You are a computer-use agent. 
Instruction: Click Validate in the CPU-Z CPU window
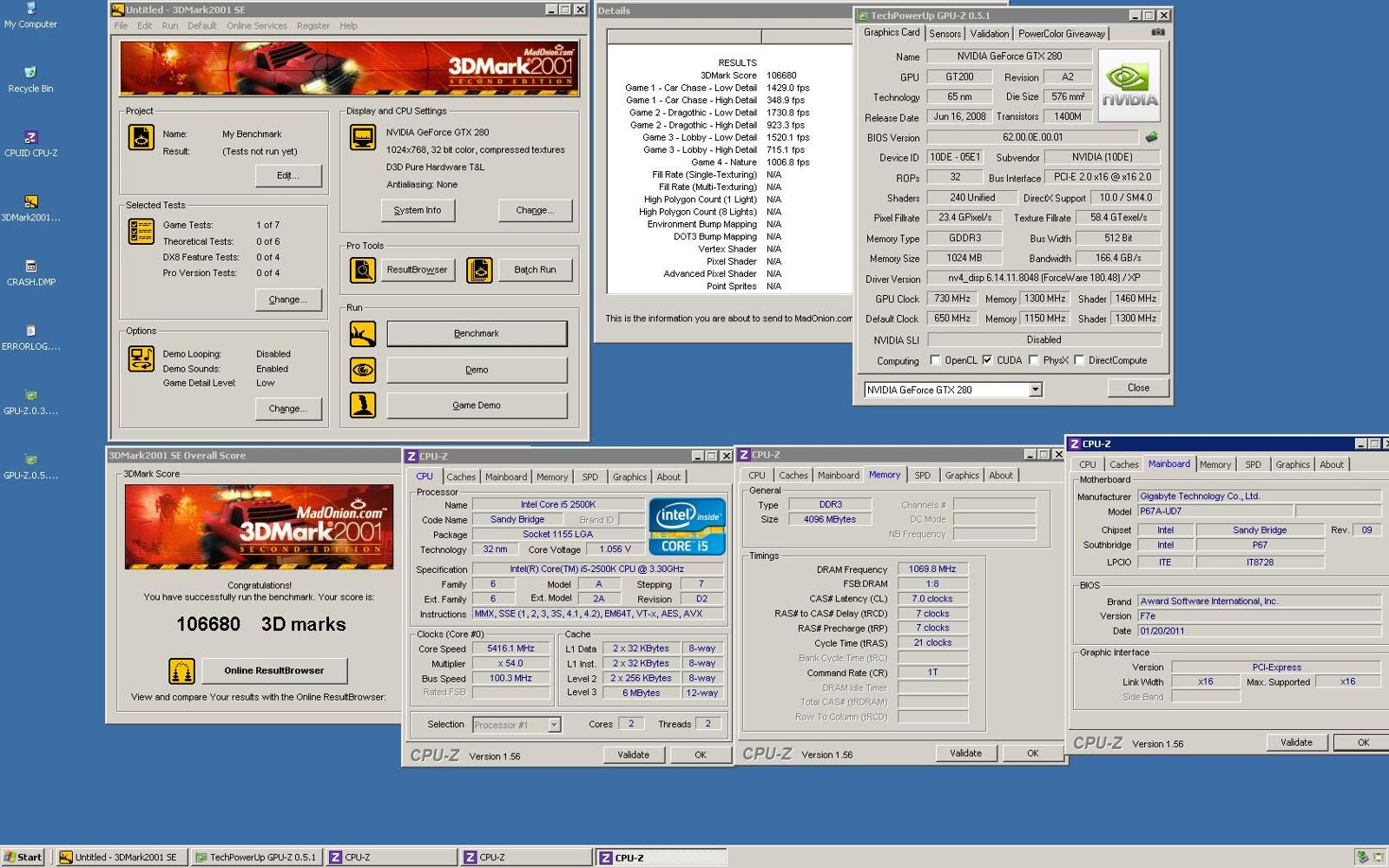click(633, 754)
